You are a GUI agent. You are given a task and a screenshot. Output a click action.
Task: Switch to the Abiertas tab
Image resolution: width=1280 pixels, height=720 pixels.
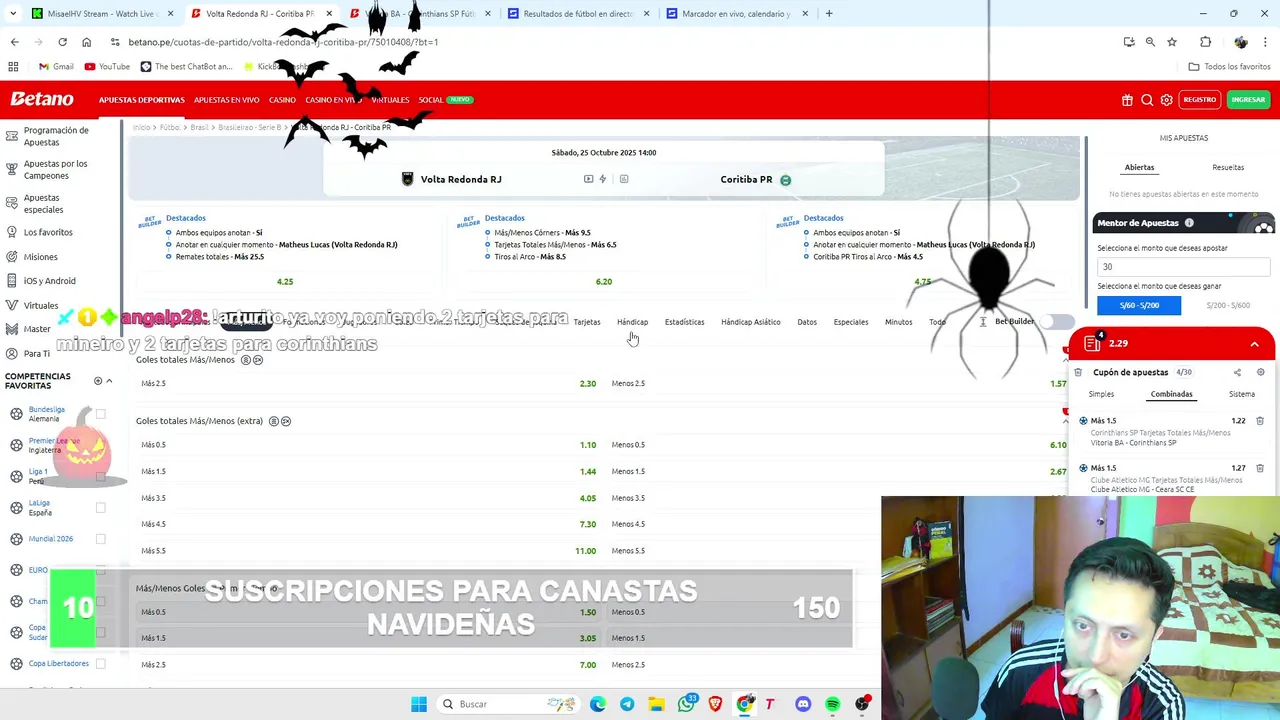tap(1139, 168)
